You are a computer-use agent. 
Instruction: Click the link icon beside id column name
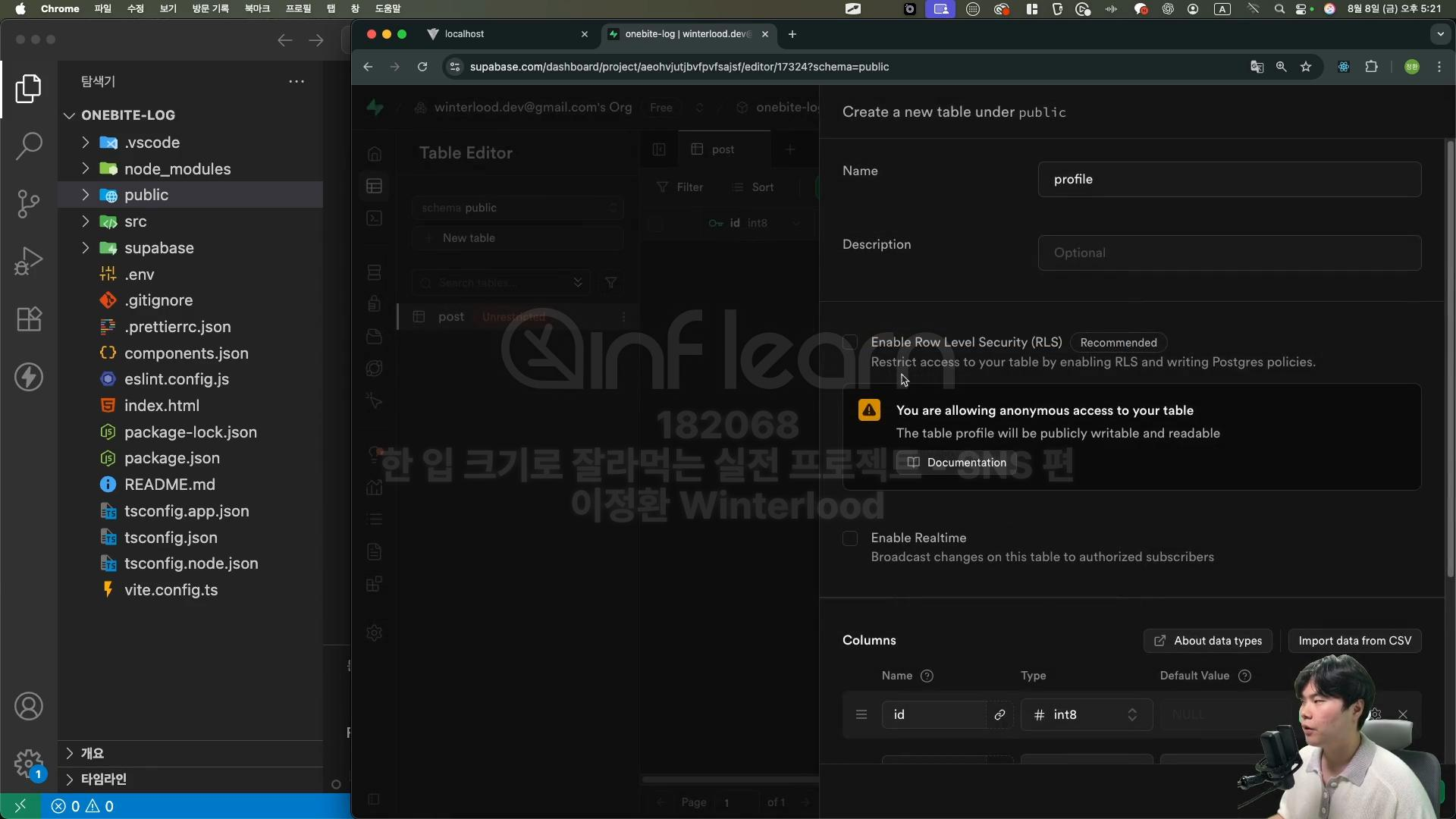tap(999, 715)
